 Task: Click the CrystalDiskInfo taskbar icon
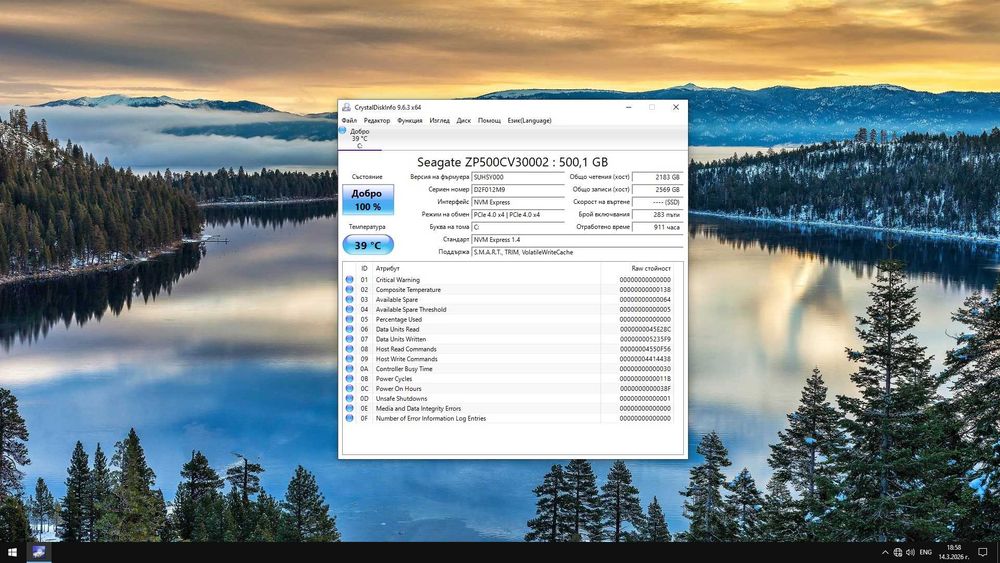(x=38, y=552)
